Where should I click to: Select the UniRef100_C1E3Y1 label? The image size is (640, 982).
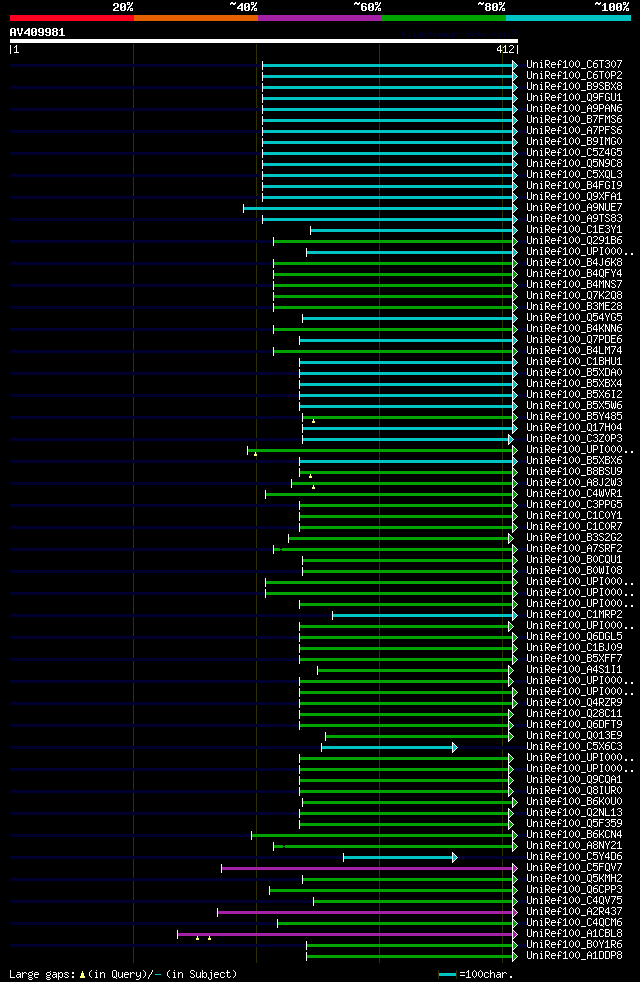point(574,230)
